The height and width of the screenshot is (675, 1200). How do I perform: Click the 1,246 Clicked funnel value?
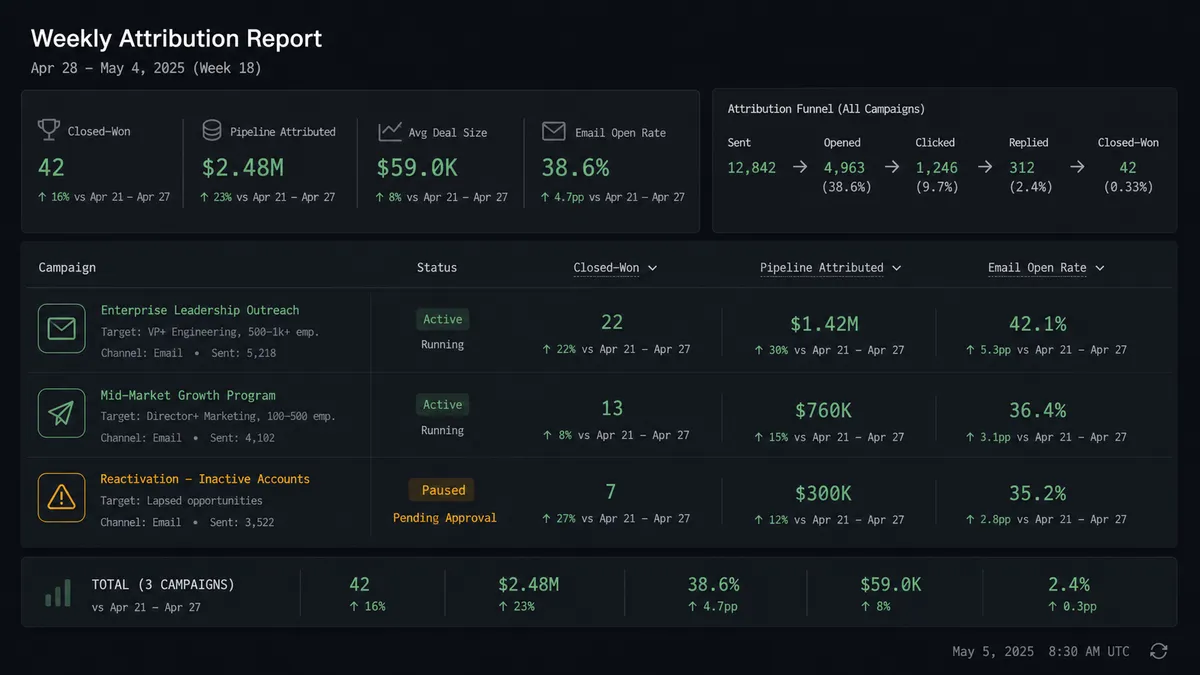tap(937, 167)
